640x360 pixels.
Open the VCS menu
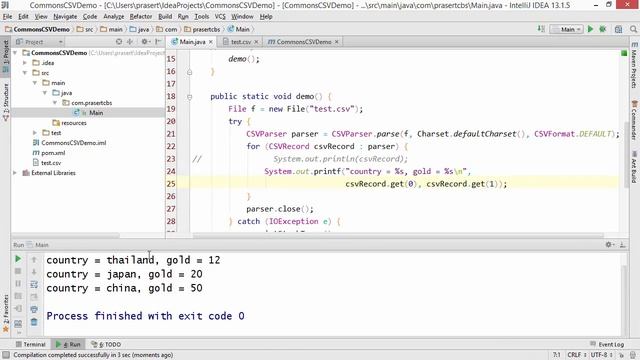coord(220,17)
